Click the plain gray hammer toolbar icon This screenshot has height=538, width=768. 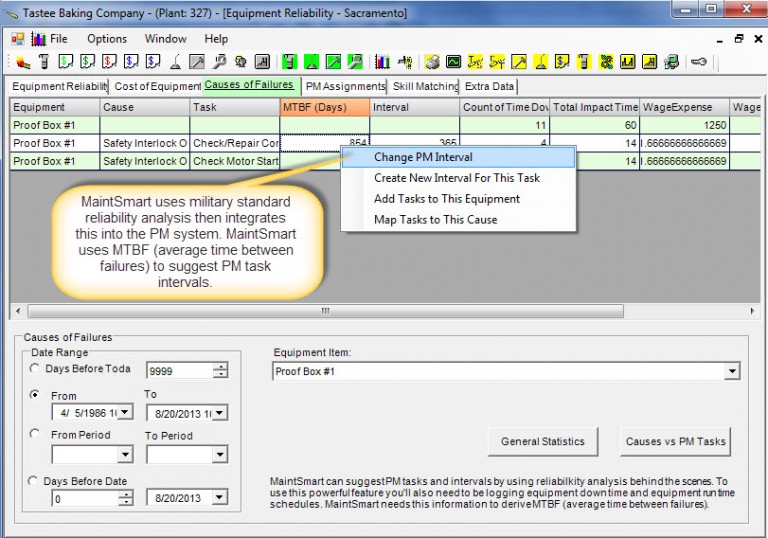coord(197,62)
